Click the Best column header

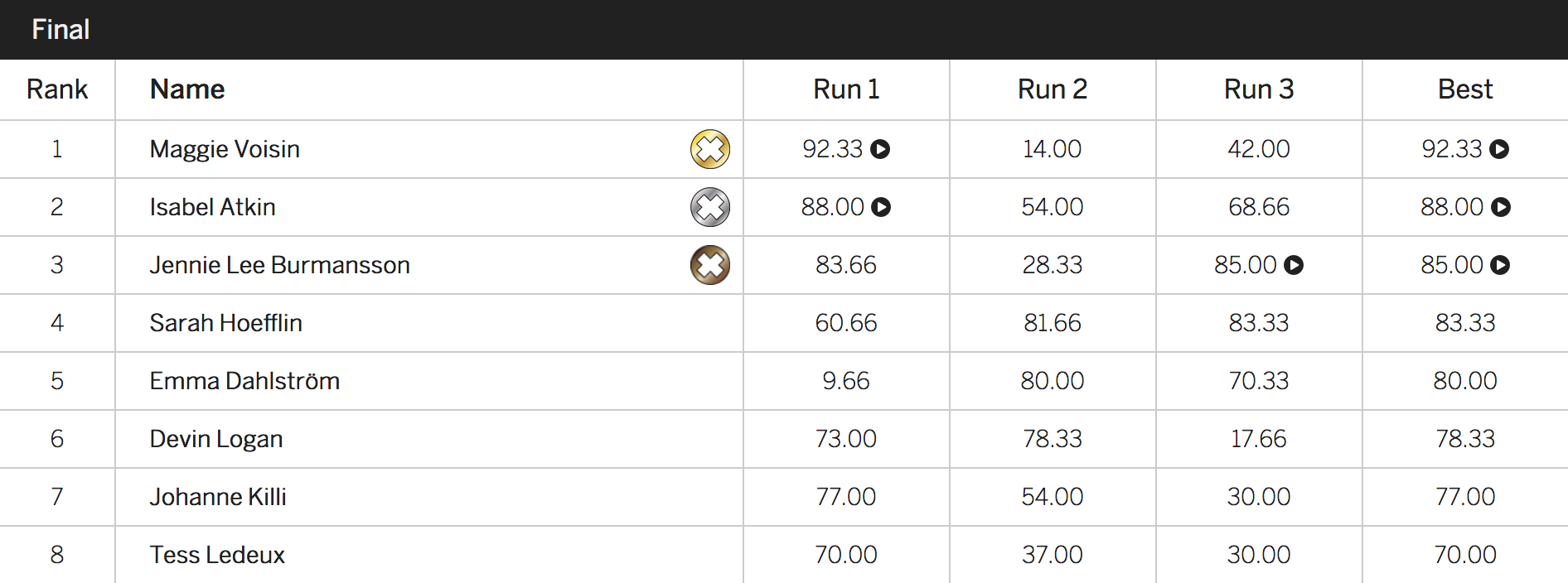(x=1465, y=89)
